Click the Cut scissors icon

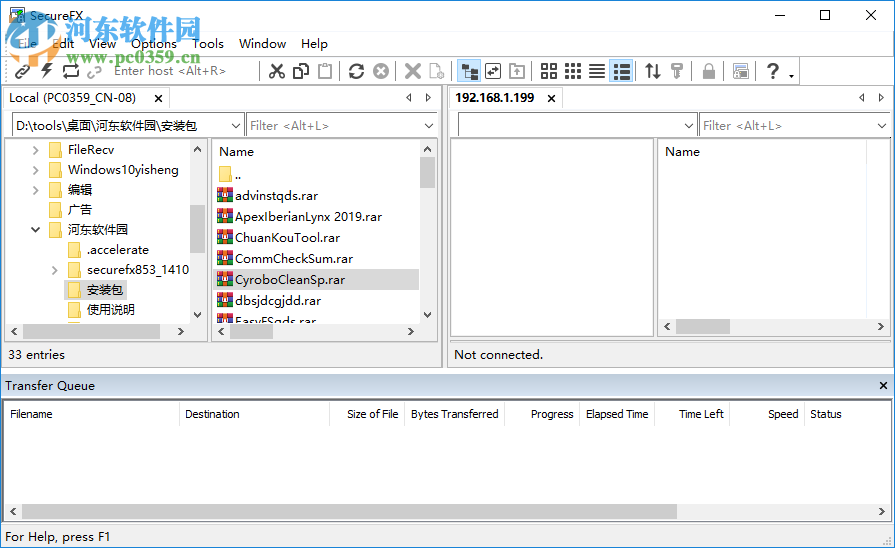(x=277, y=71)
